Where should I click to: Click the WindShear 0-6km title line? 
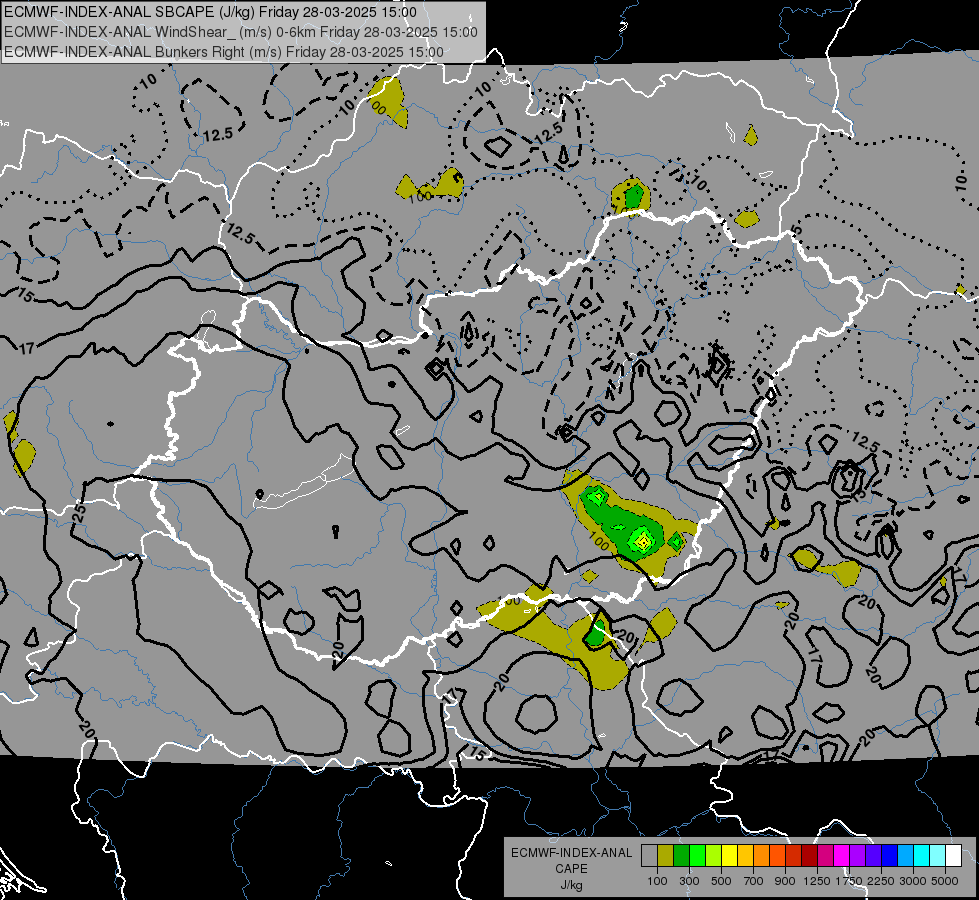tap(240, 32)
